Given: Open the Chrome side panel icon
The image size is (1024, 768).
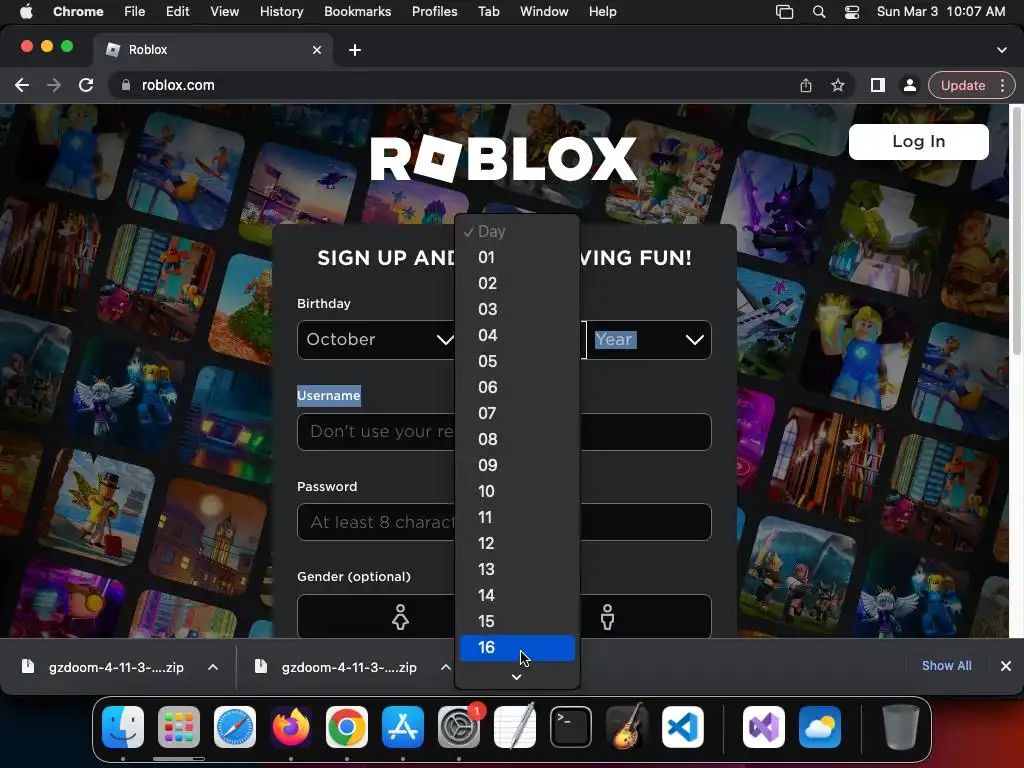Looking at the screenshot, I should 878,85.
